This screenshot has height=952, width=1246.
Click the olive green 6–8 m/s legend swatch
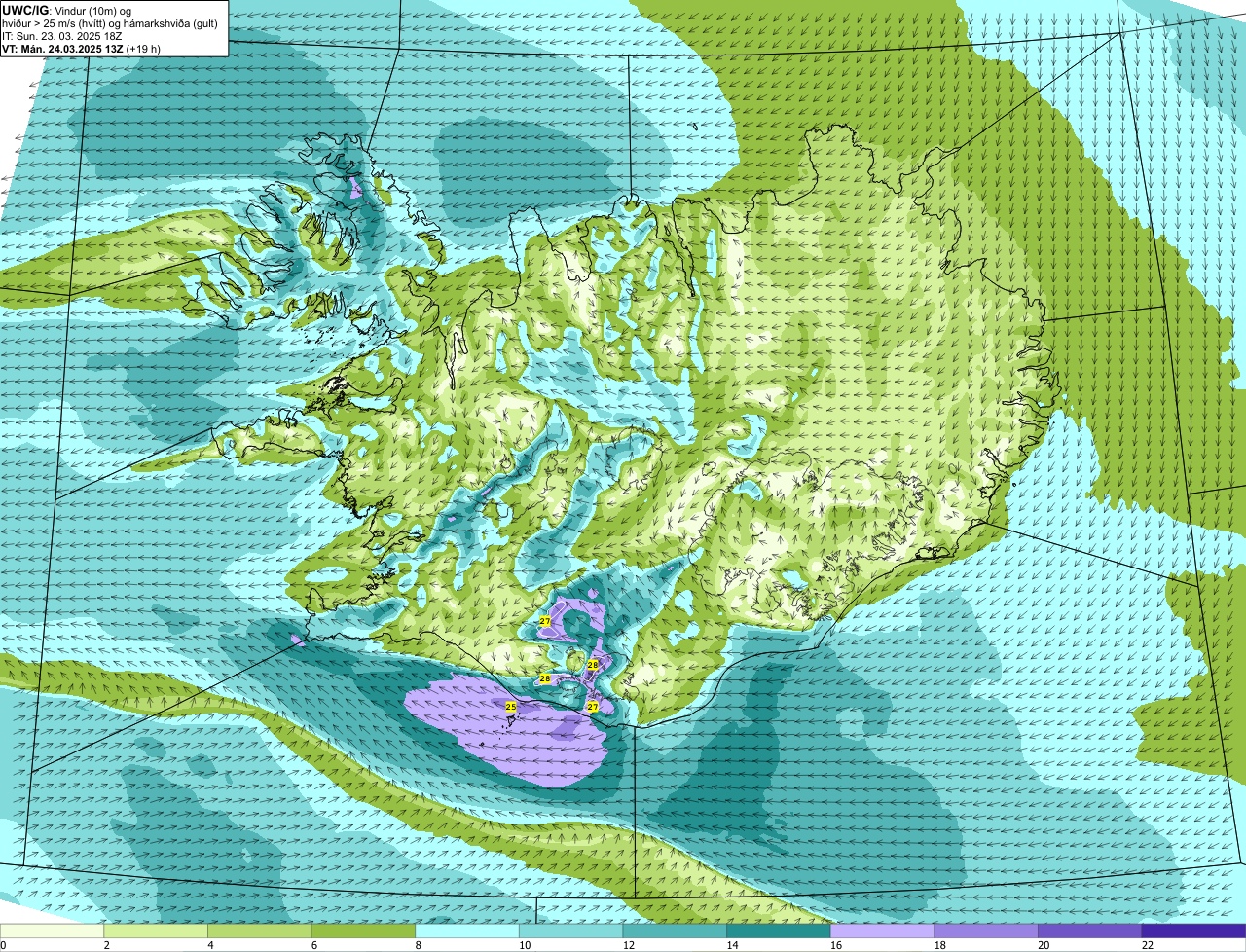tap(363, 931)
